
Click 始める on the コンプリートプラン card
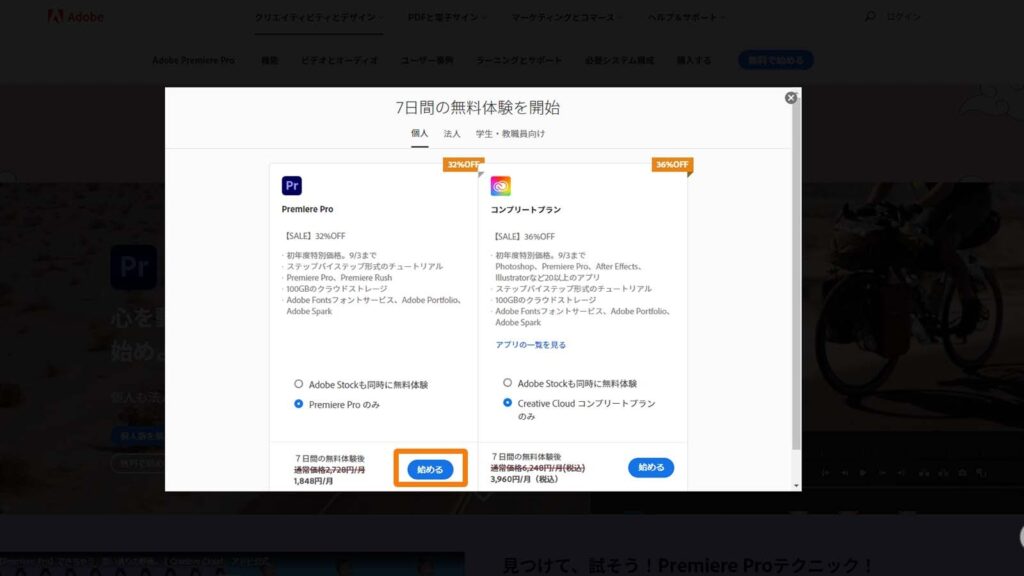(x=650, y=467)
